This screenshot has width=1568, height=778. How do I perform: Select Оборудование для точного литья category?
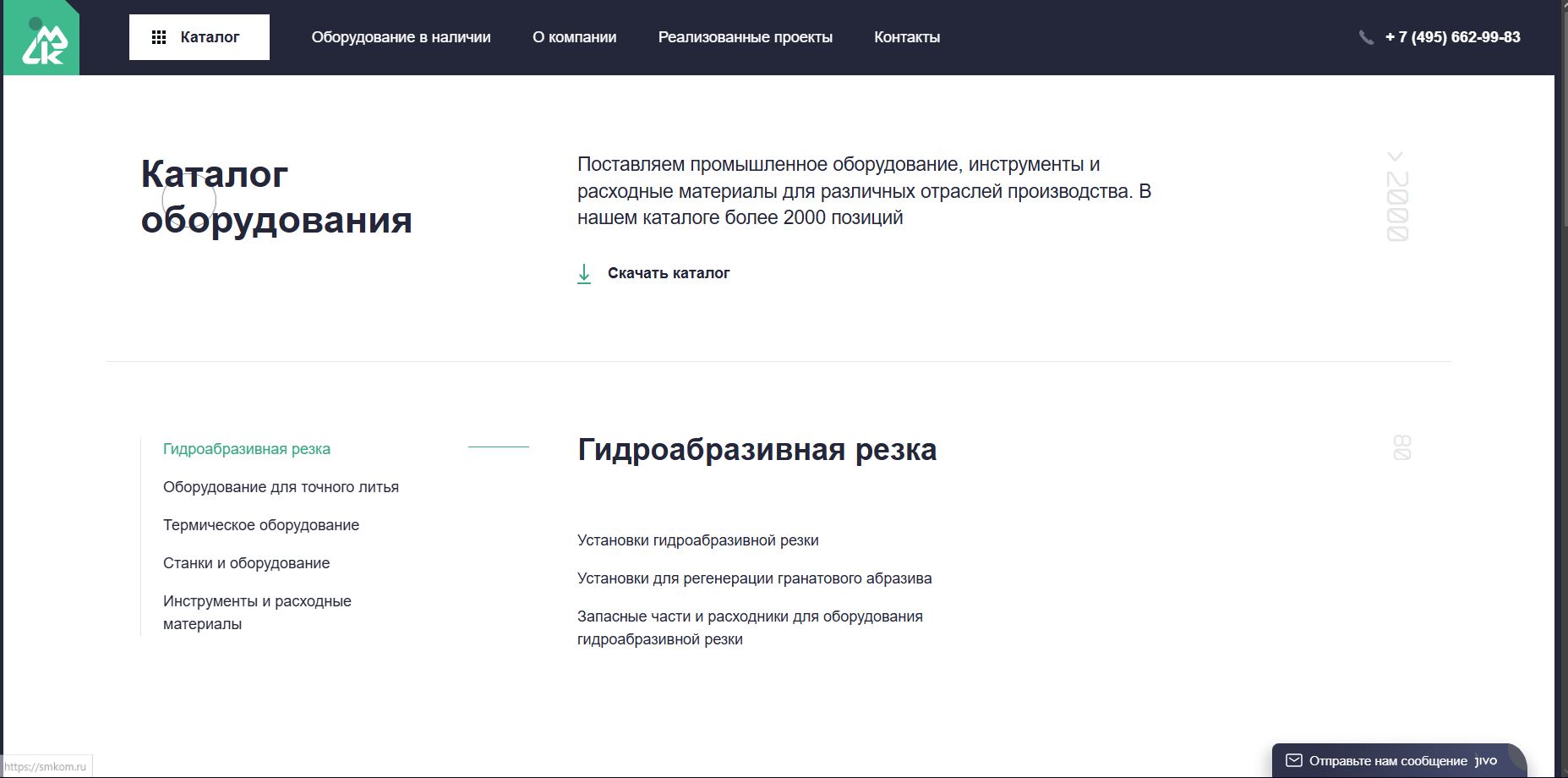[281, 487]
